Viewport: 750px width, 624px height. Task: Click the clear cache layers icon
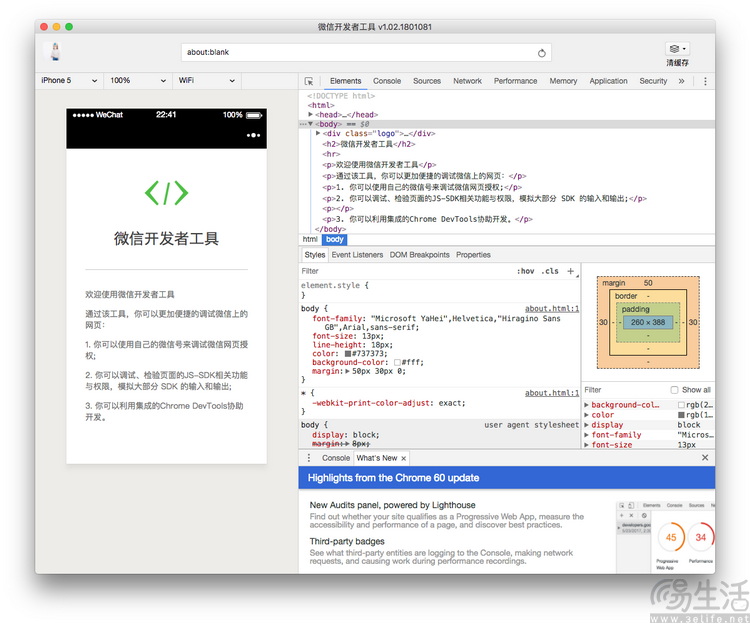[675, 48]
